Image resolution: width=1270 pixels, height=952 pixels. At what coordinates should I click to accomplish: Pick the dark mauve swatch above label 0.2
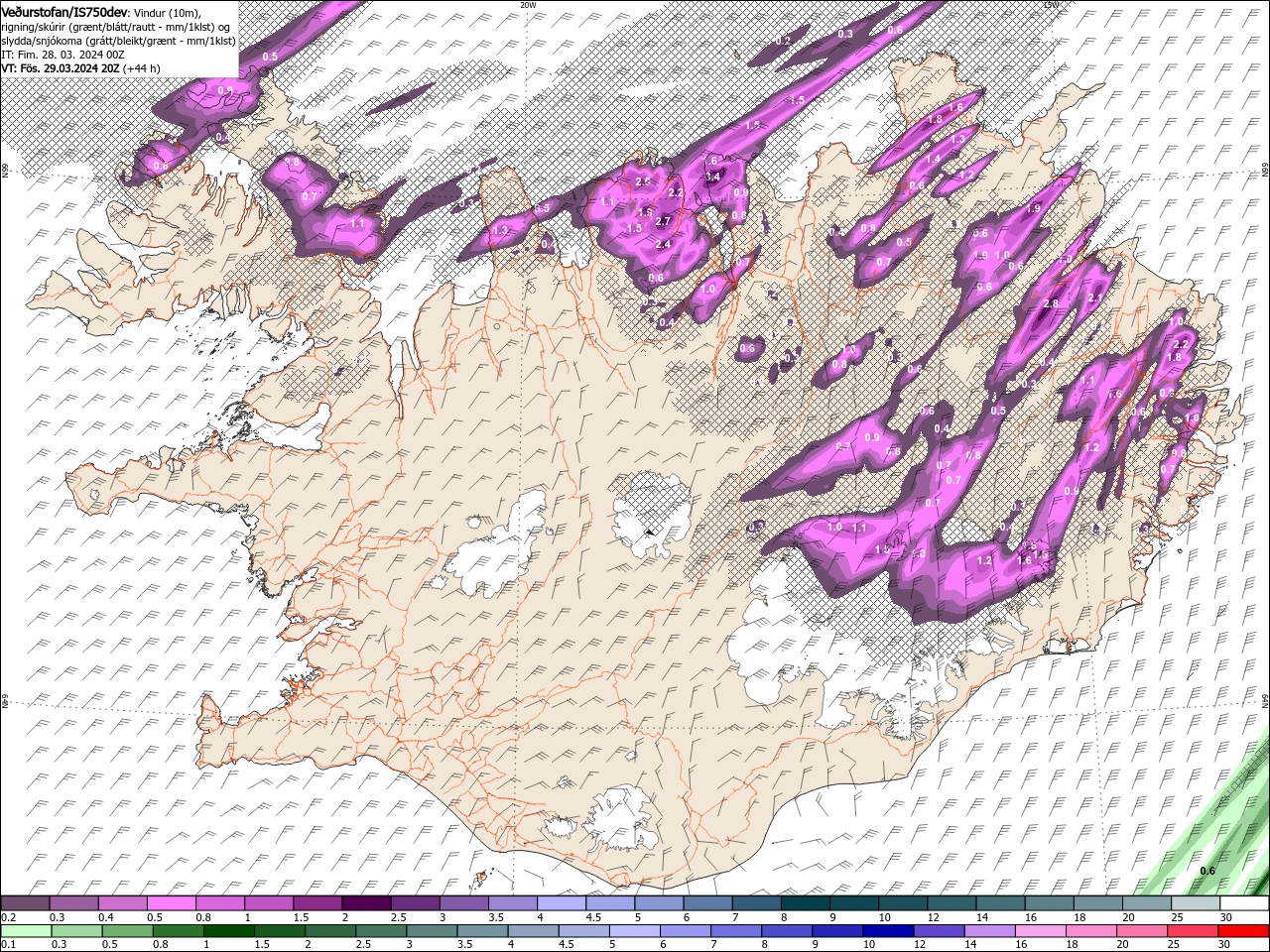[x=25, y=903]
